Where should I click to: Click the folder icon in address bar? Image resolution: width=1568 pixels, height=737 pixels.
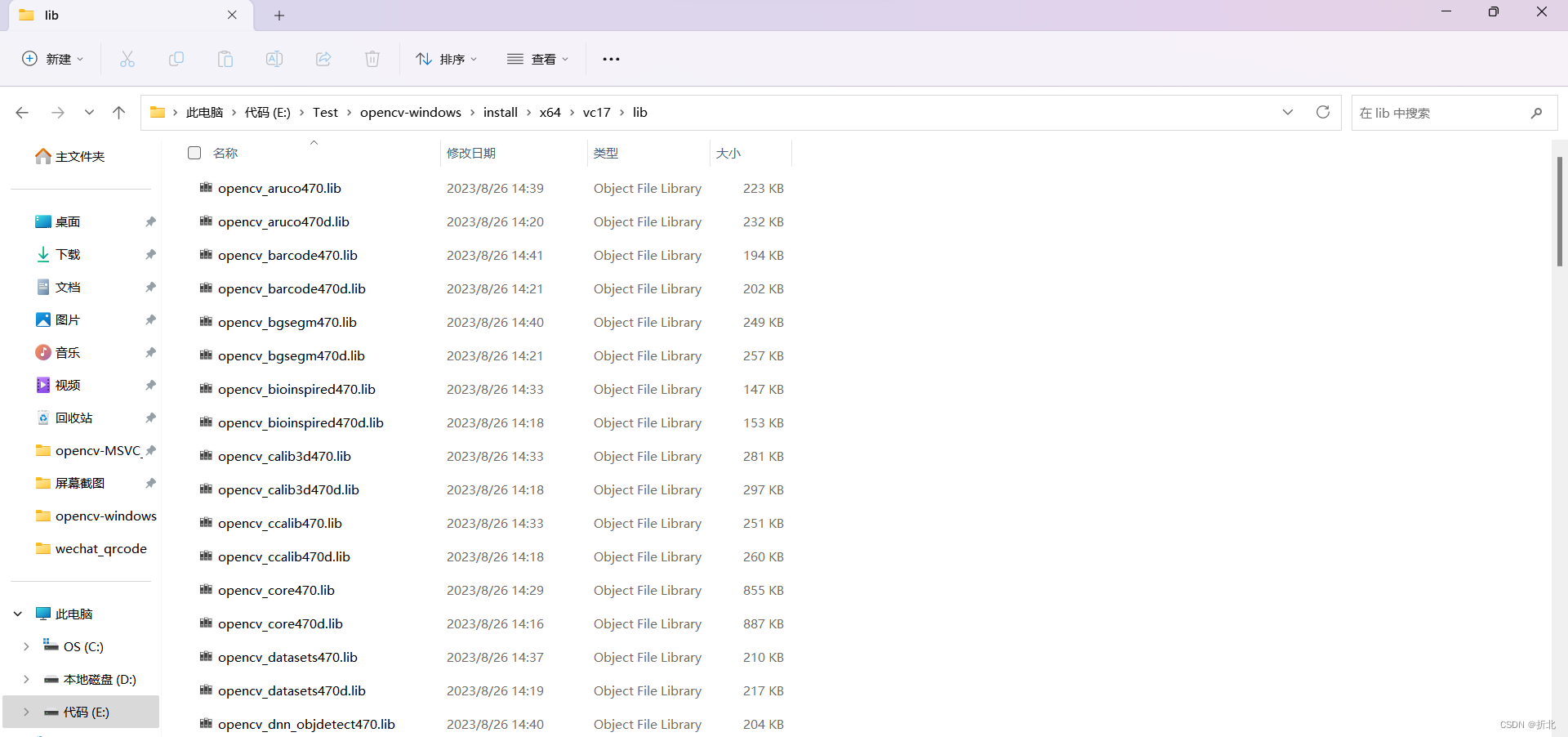tap(158, 113)
